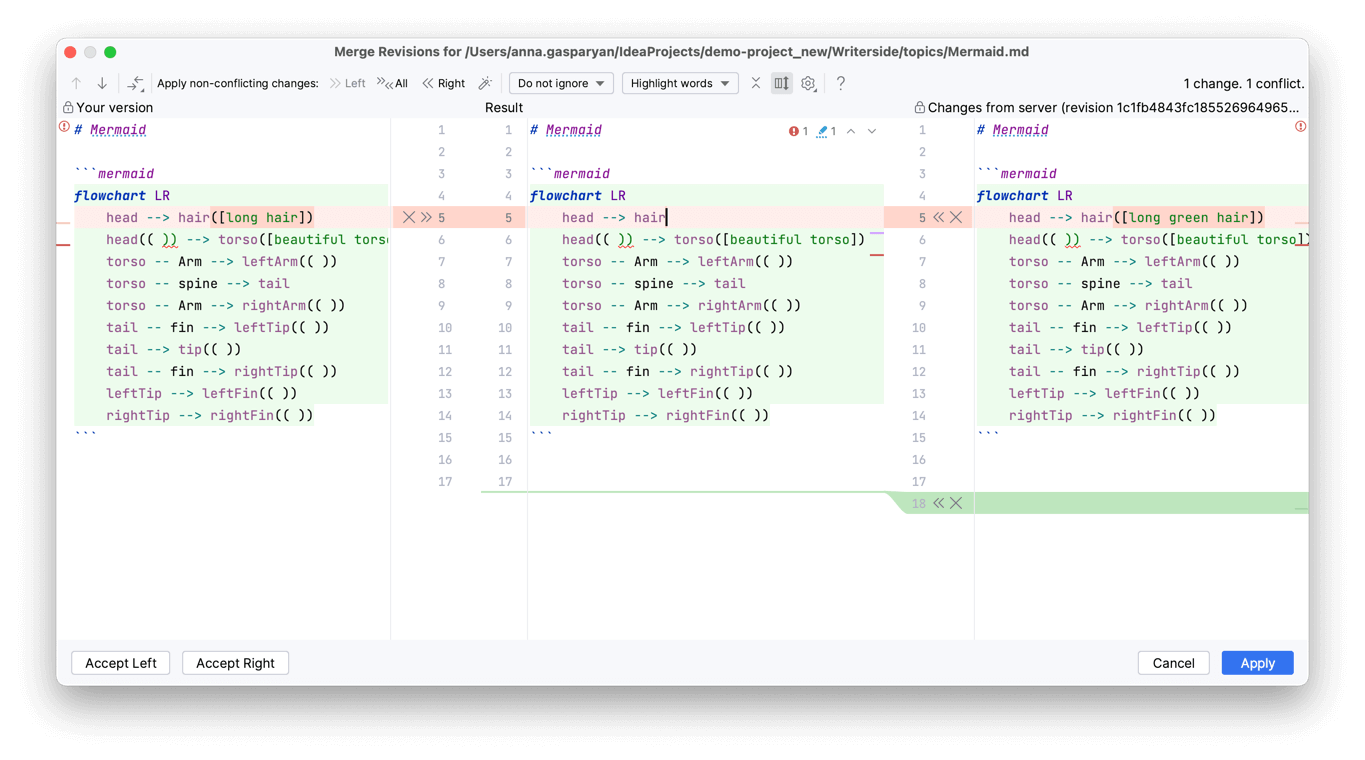1365x760 pixels.
Task: Open help with the question mark icon
Action: [x=840, y=83]
